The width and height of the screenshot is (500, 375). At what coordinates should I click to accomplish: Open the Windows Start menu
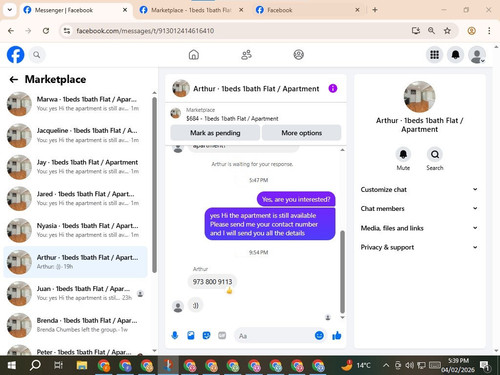[x=11, y=365]
